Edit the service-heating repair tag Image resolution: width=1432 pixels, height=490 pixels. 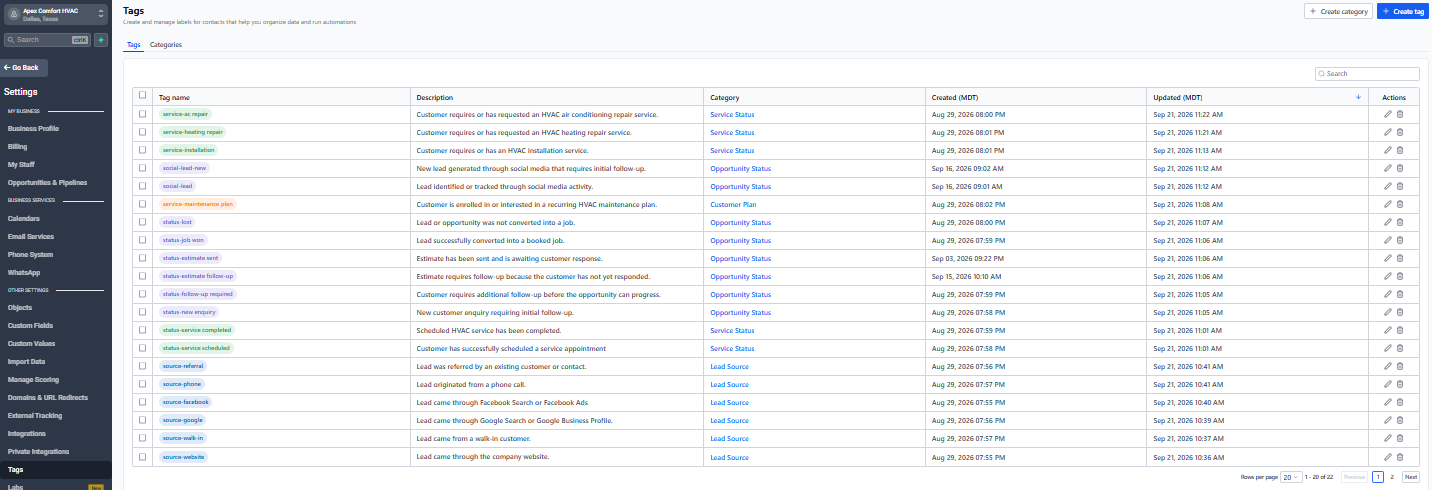[1388, 132]
